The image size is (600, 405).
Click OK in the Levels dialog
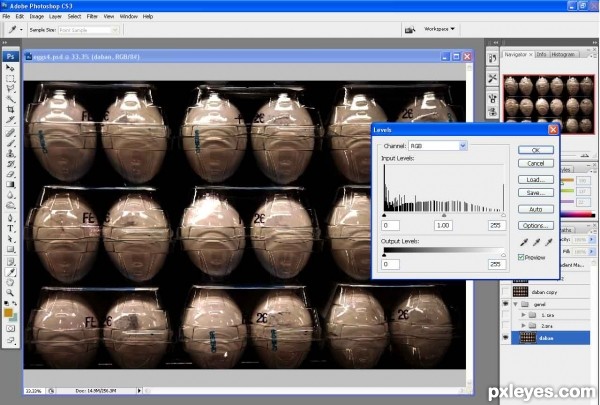coord(536,150)
